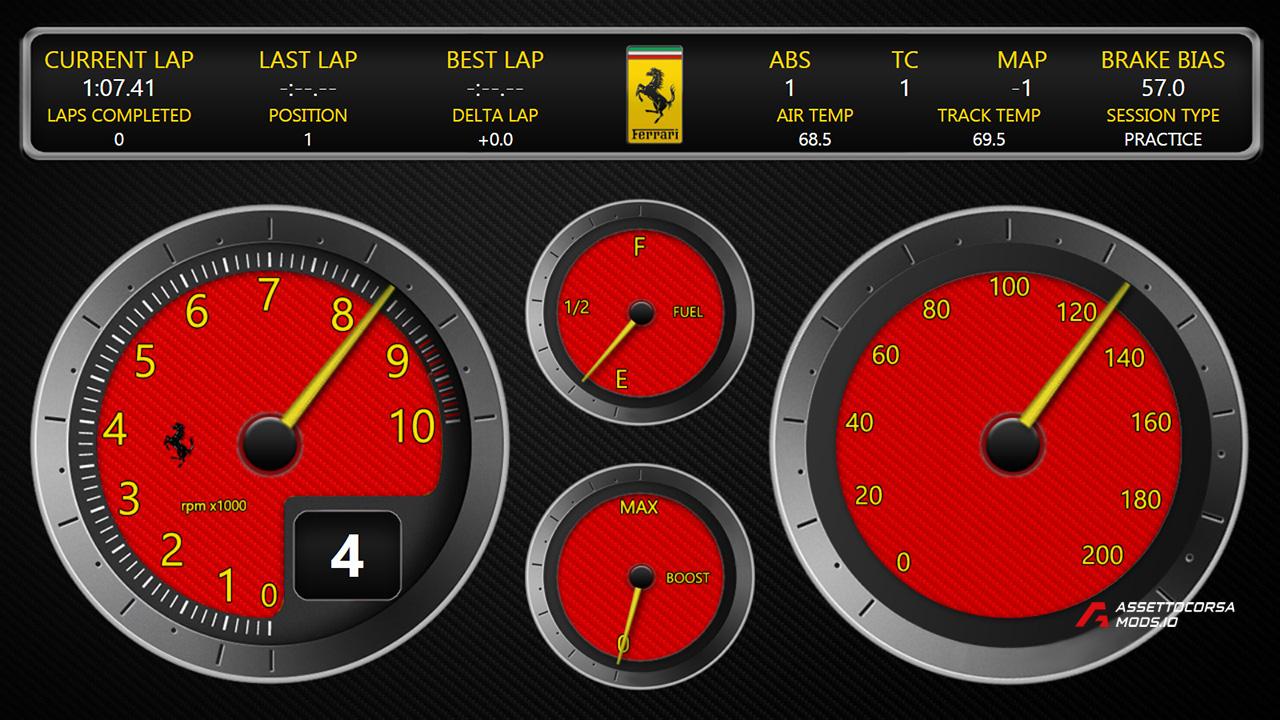Click the 5 mark on tachometer

[145, 362]
